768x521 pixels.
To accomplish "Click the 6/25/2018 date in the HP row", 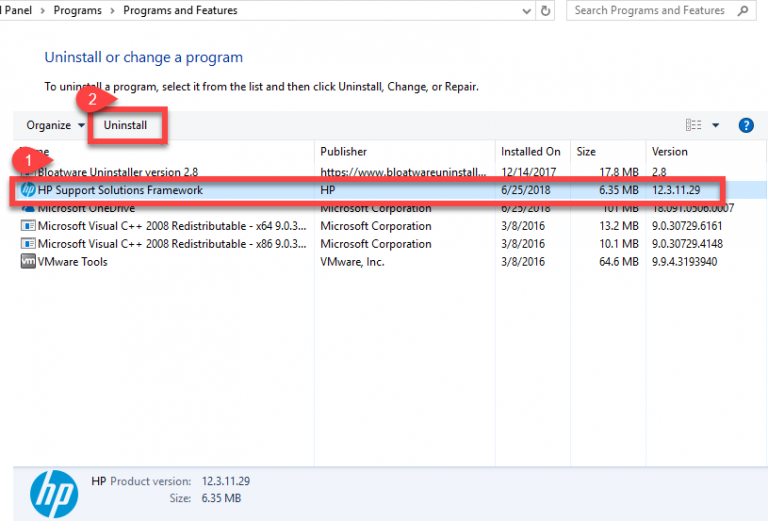I will click(526, 190).
